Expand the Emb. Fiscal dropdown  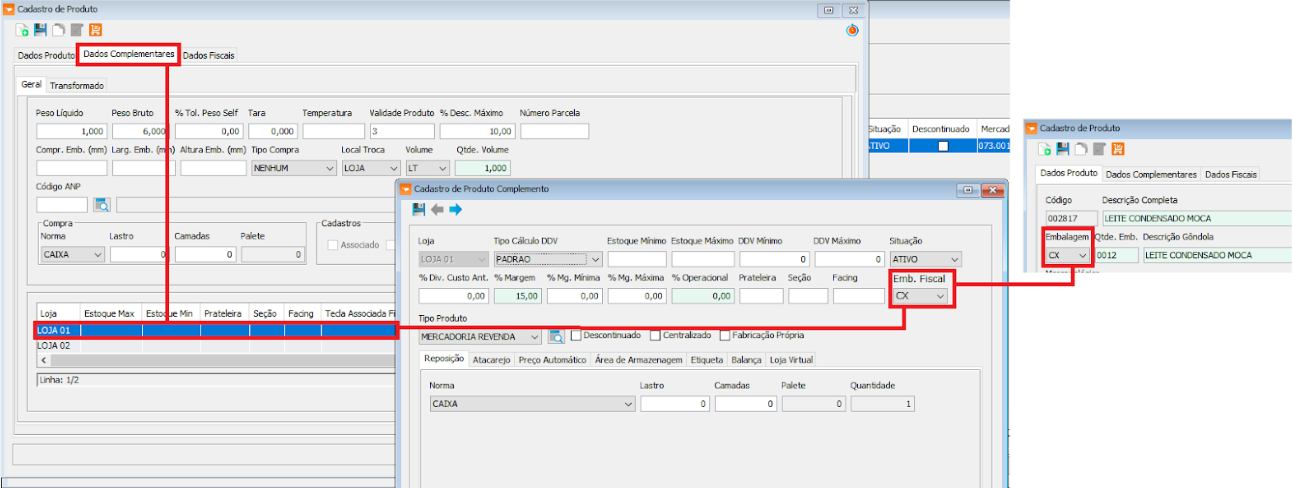(940, 296)
